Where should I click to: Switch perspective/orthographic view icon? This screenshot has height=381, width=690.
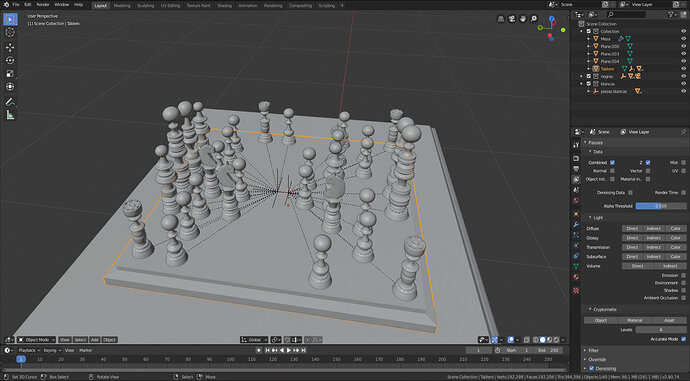pos(501,19)
